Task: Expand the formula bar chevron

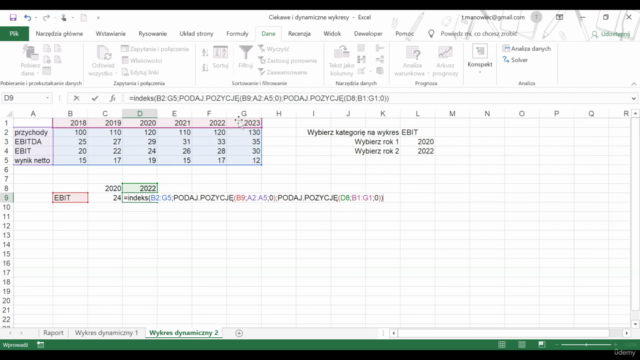Action: tap(633, 98)
